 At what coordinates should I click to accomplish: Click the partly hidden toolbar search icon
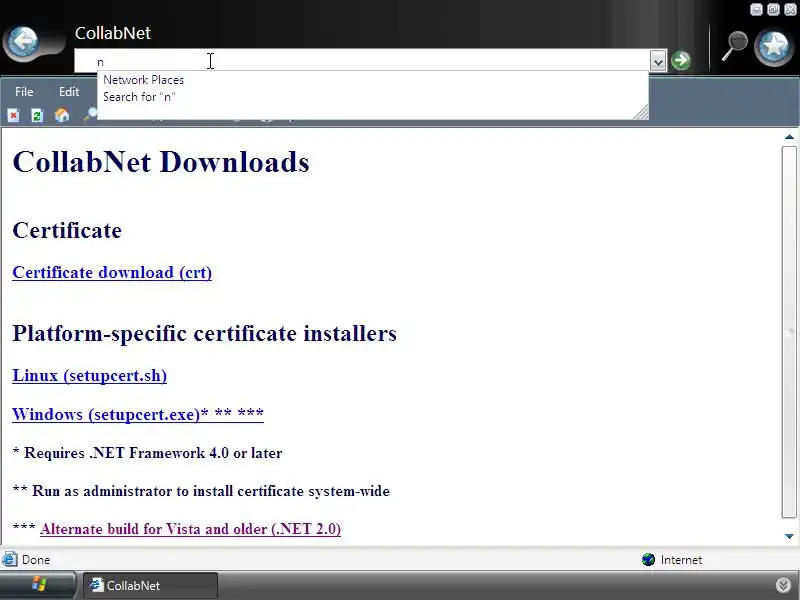point(90,114)
